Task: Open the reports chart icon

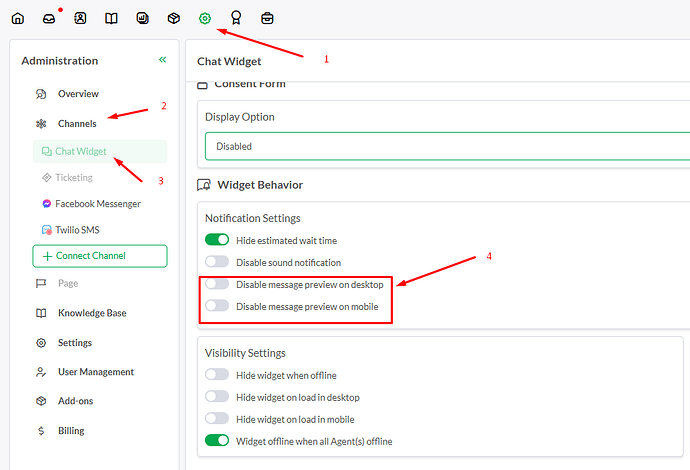Action: (x=142, y=18)
